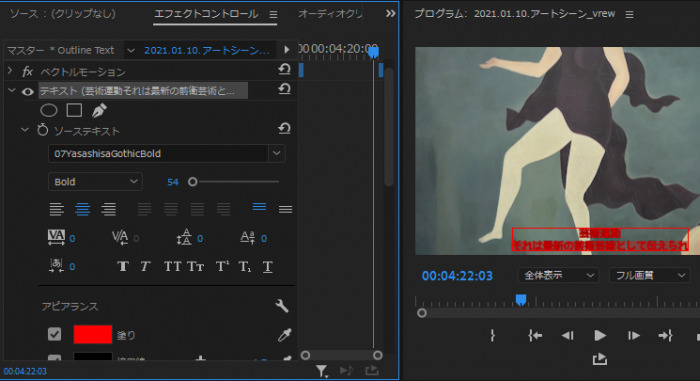The width and height of the screenshot is (700, 381).
Task: Pick fill color with eyedropper
Action: click(x=284, y=335)
